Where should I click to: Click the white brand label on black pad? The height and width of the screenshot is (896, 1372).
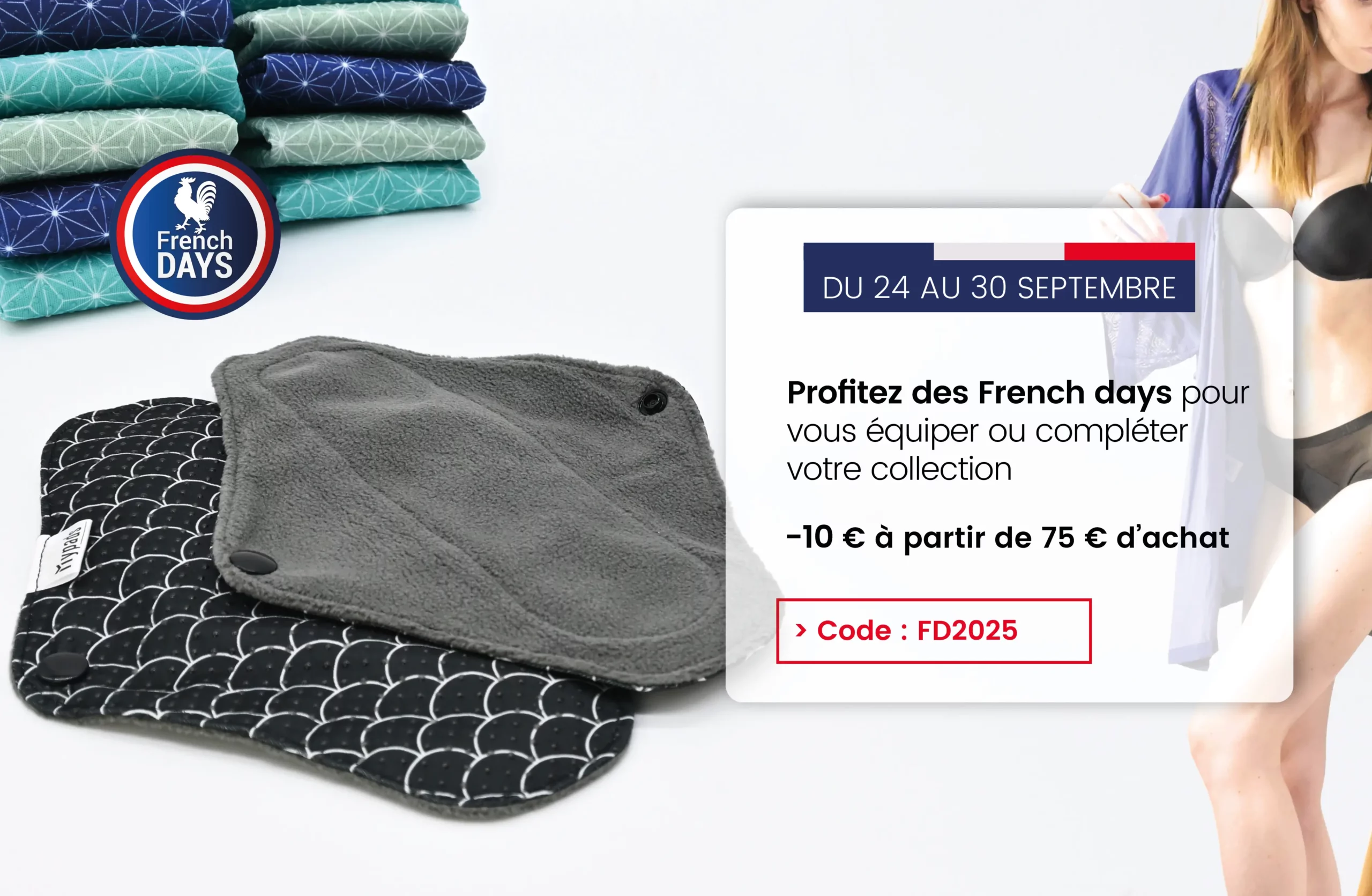click(63, 554)
